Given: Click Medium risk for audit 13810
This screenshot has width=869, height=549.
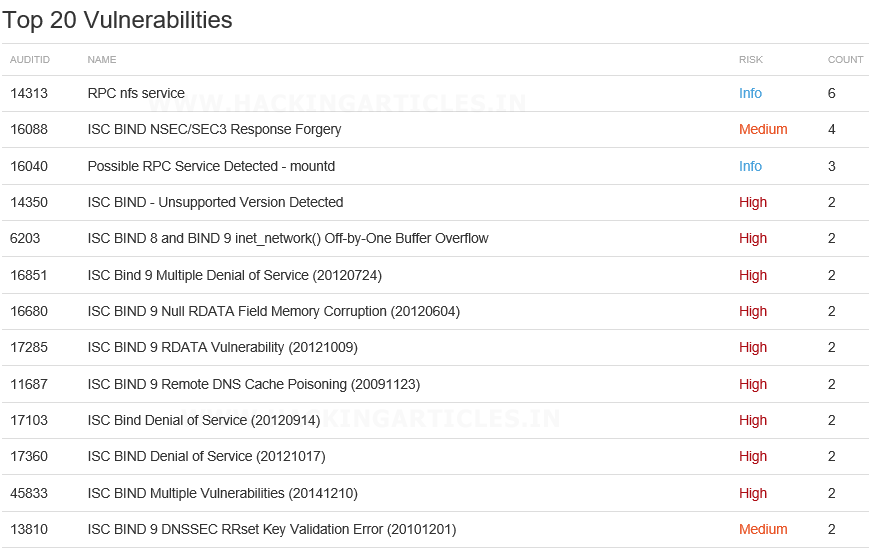Looking at the screenshot, I should [x=763, y=530].
